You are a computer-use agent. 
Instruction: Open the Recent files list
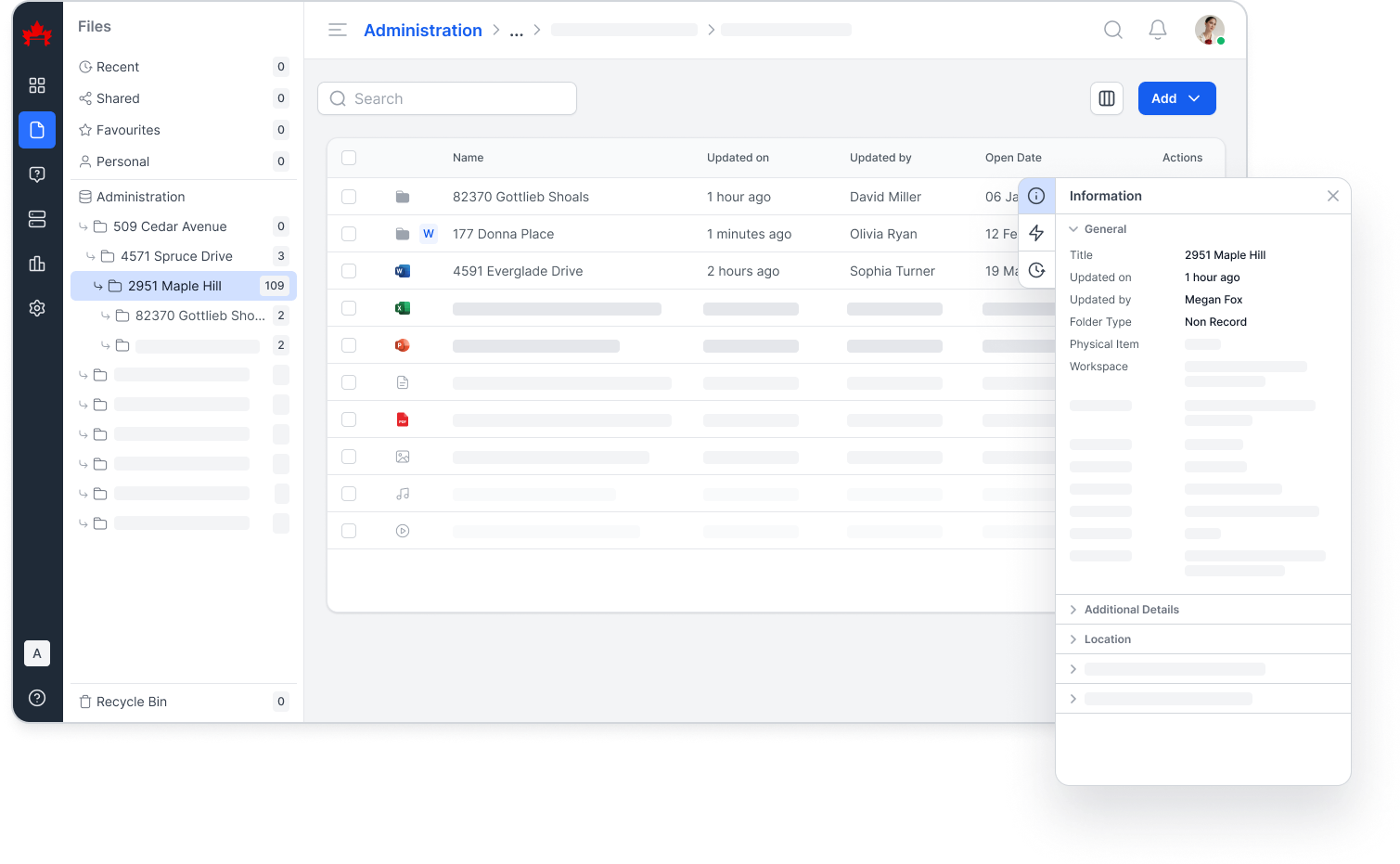118,67
